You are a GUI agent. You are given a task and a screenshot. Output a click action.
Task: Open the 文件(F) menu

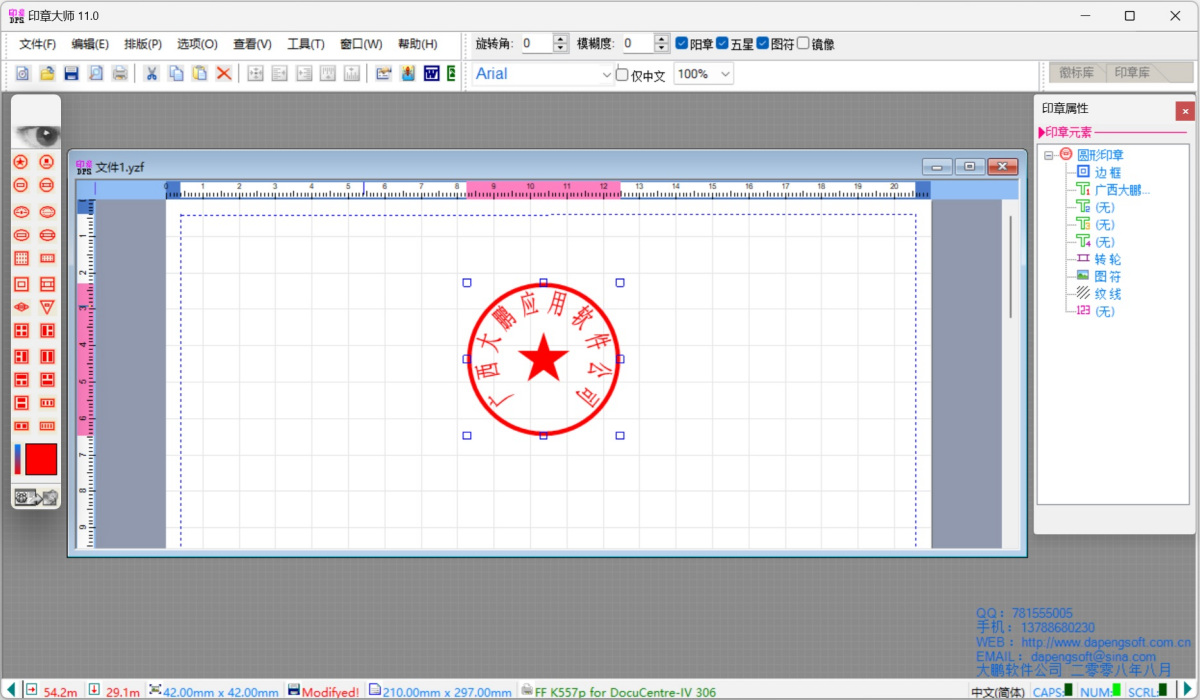pos(38,44)
